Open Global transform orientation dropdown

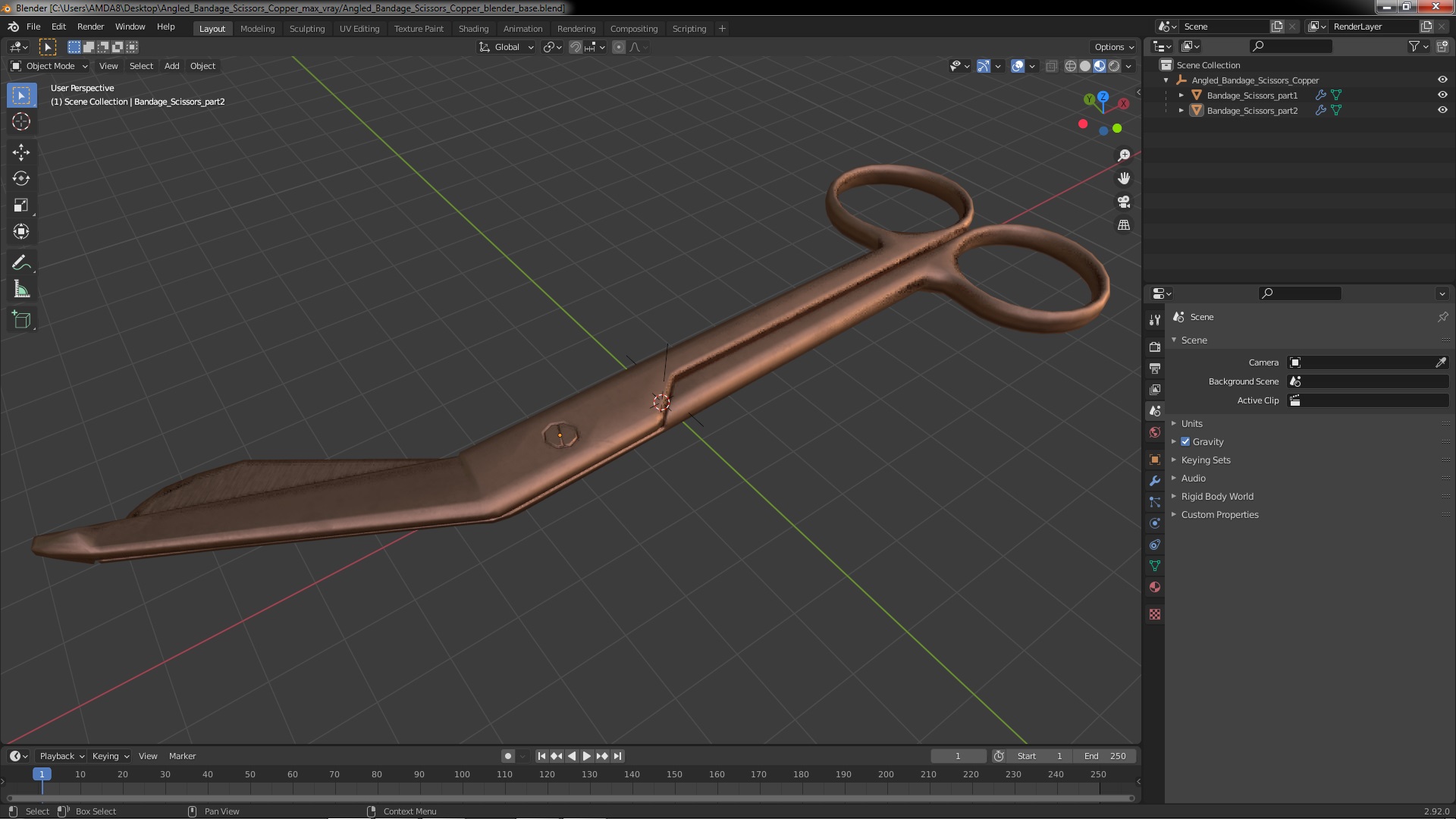(x=506, y=47)
